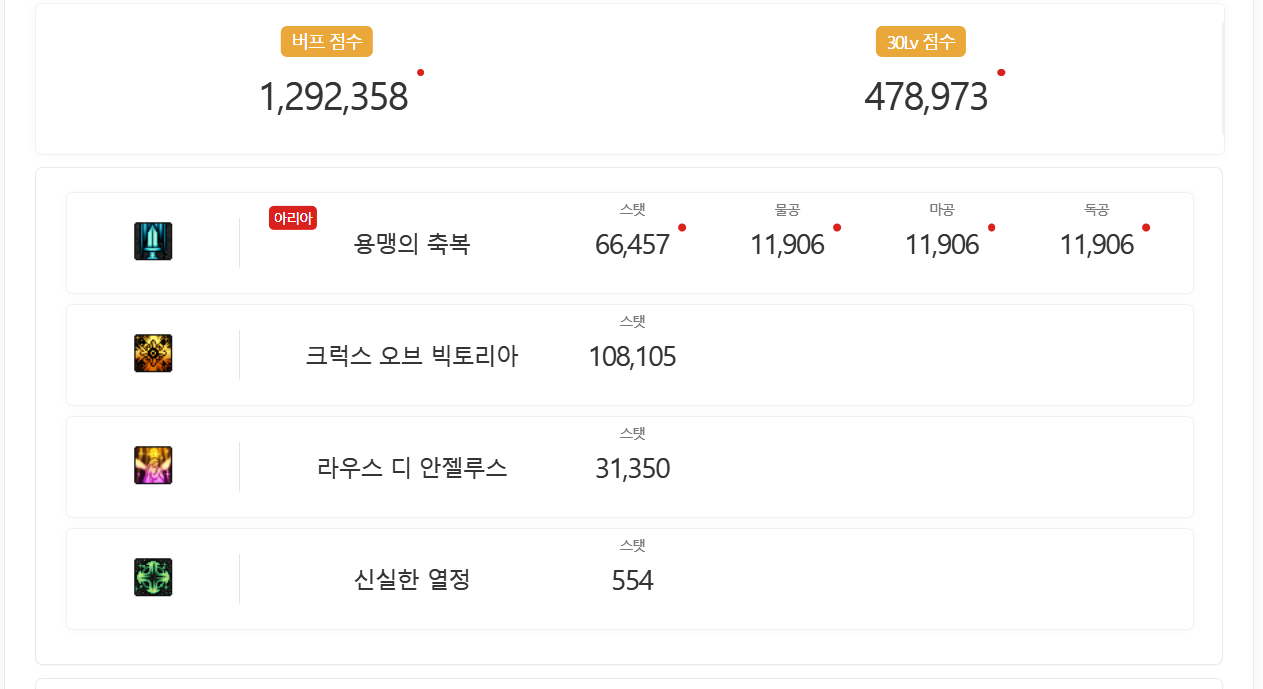Click the 물공 value 11,906

pyautogui.click(x=787, y=245)
